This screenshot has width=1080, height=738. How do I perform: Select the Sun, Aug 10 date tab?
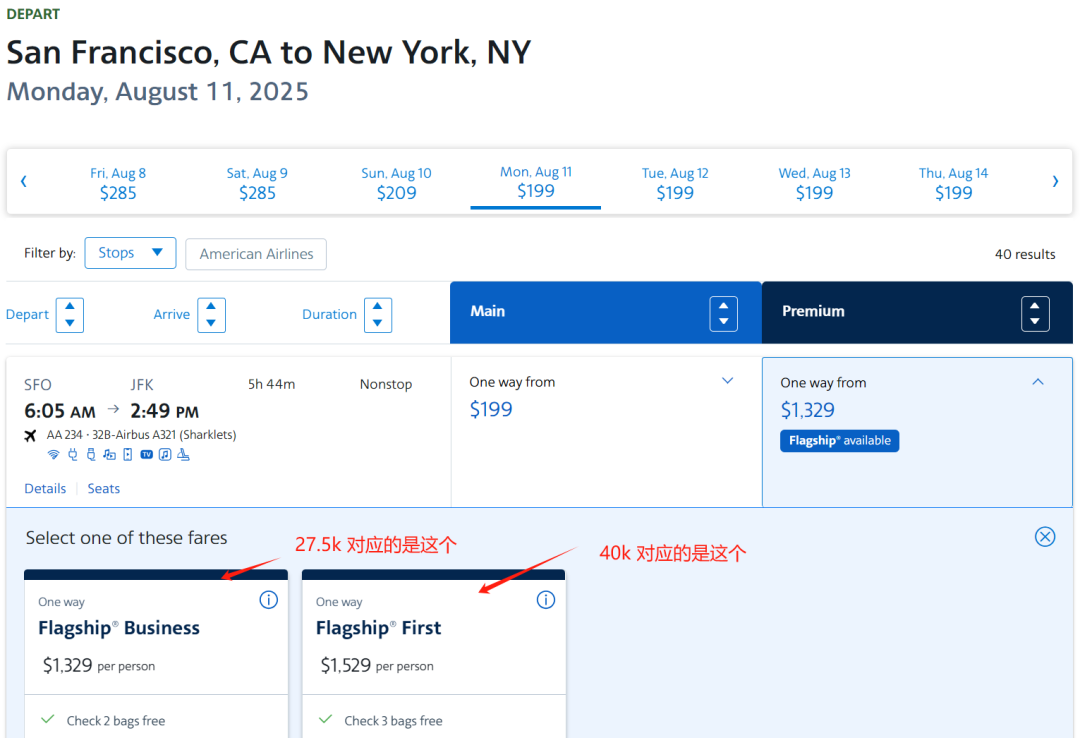click(x=396, y=183)
